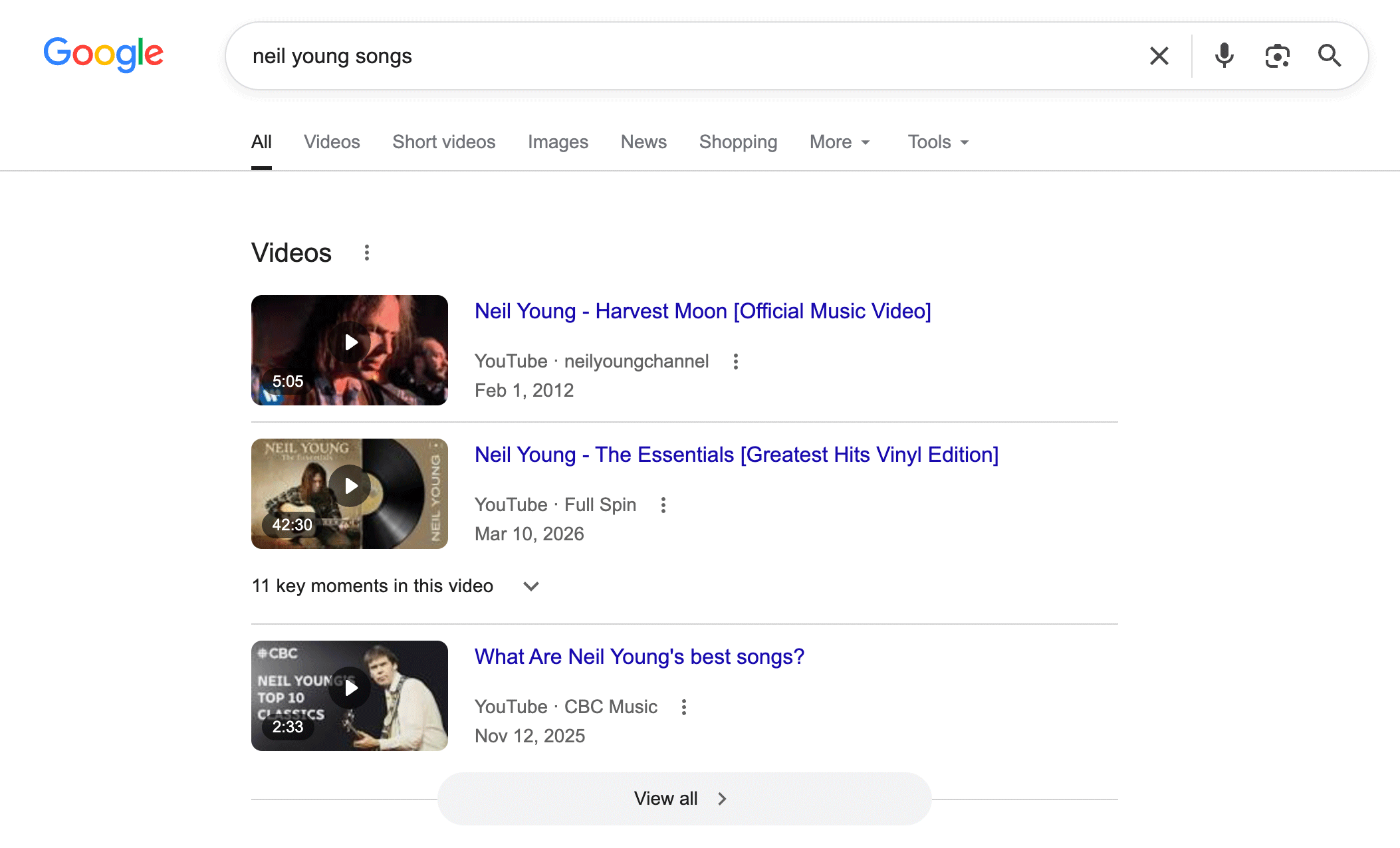Screen dimensions: 1400x848
Task: Click the Feb 1, 2012 date
Action: [524, 391]
